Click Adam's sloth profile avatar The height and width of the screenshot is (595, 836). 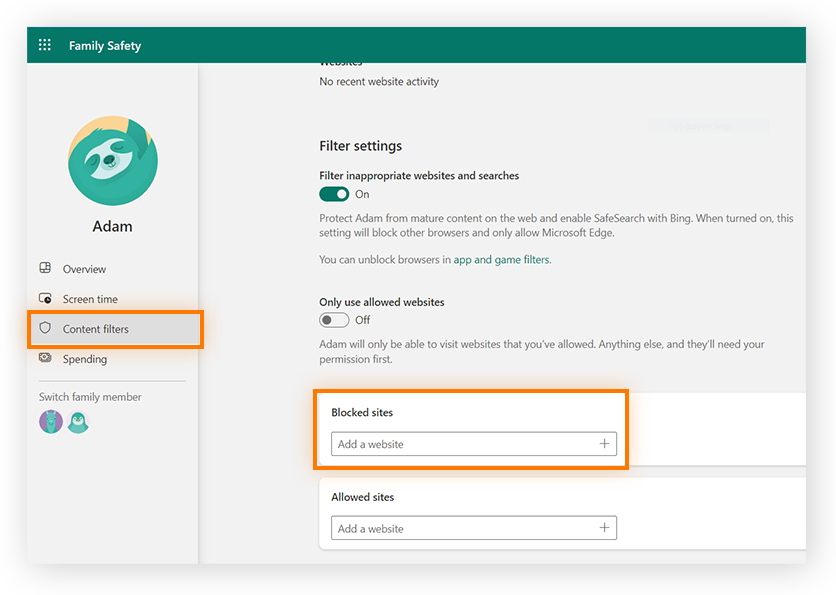(112, 160)
